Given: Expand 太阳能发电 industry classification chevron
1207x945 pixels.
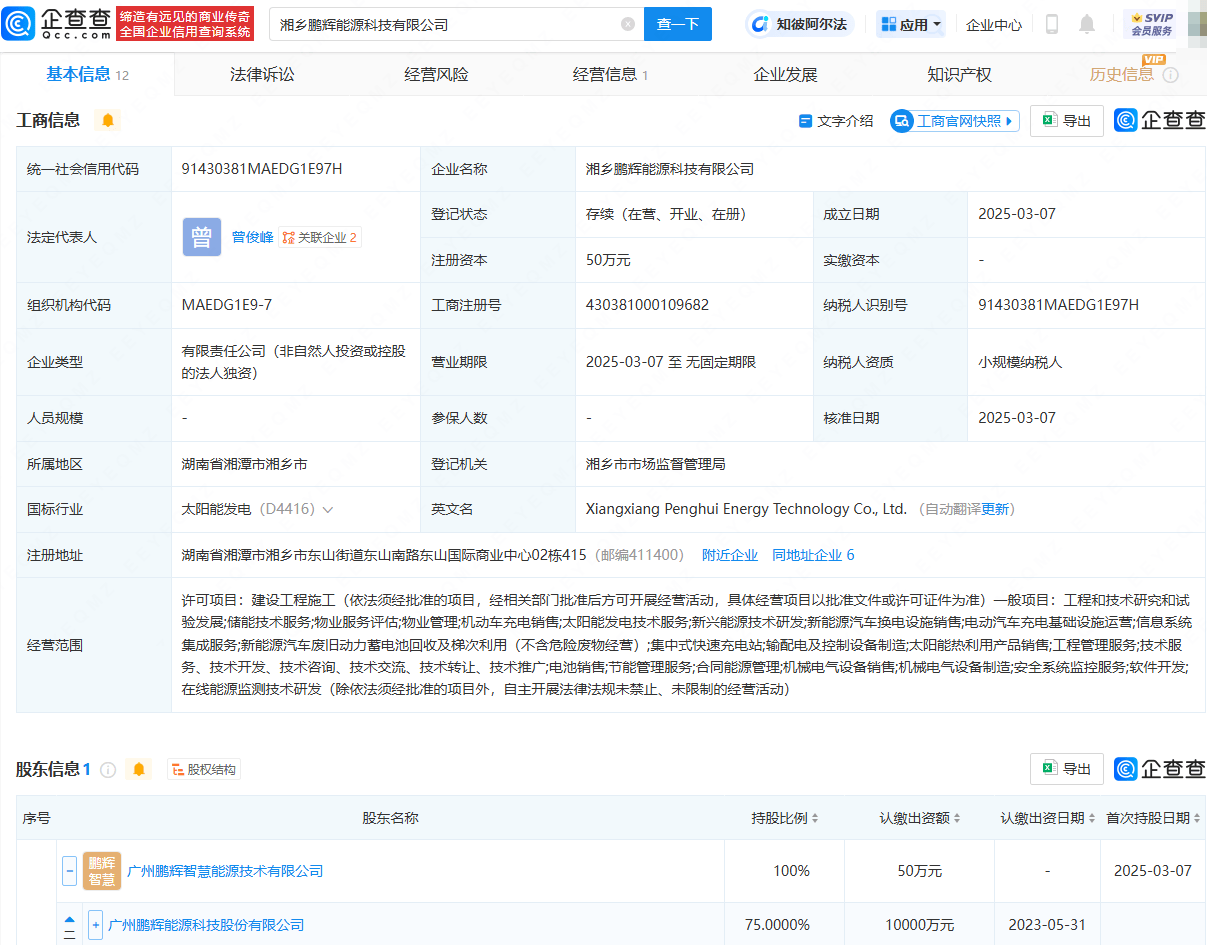Looking at the screenshot, I should point(327,510).
